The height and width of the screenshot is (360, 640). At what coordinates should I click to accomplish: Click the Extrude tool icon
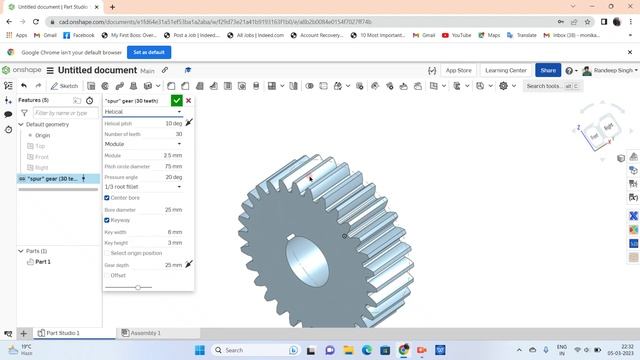(91, 86)
